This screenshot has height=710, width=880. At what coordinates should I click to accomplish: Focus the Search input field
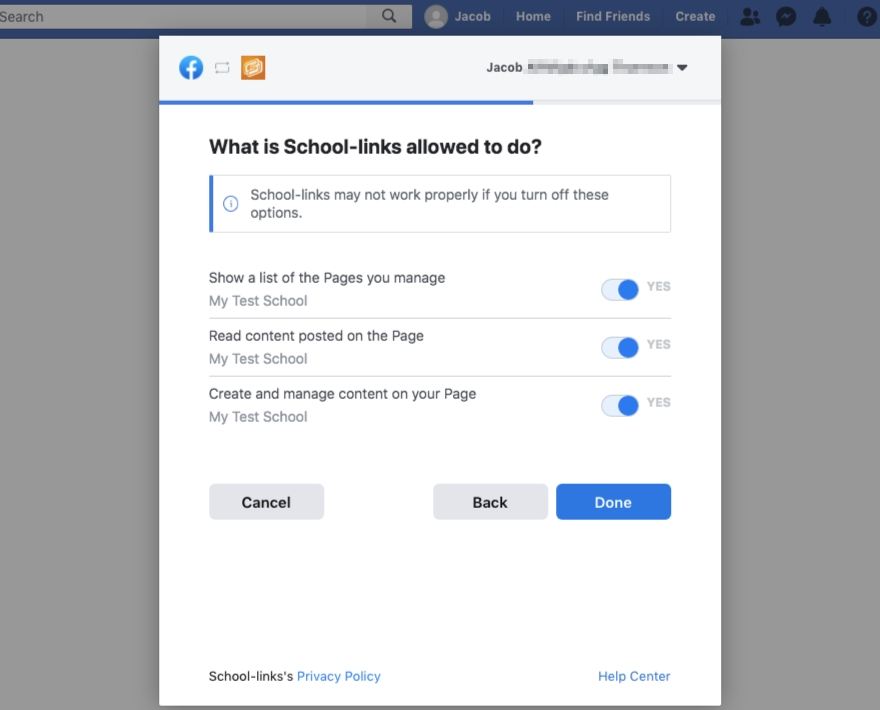point(182,16)
